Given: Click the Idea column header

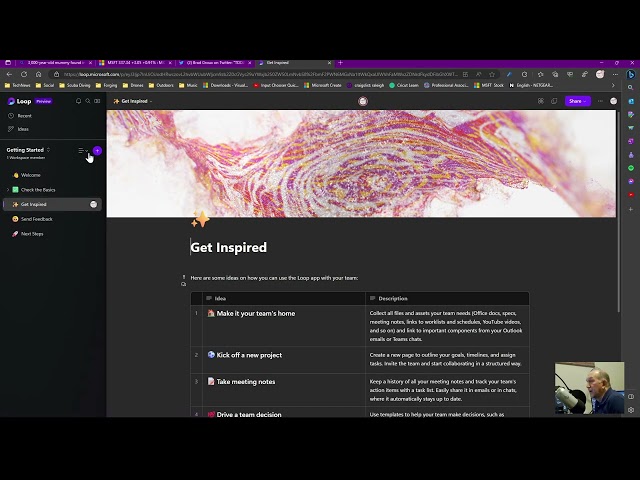Looking at the screenshot, I should (x=284, y=298).
